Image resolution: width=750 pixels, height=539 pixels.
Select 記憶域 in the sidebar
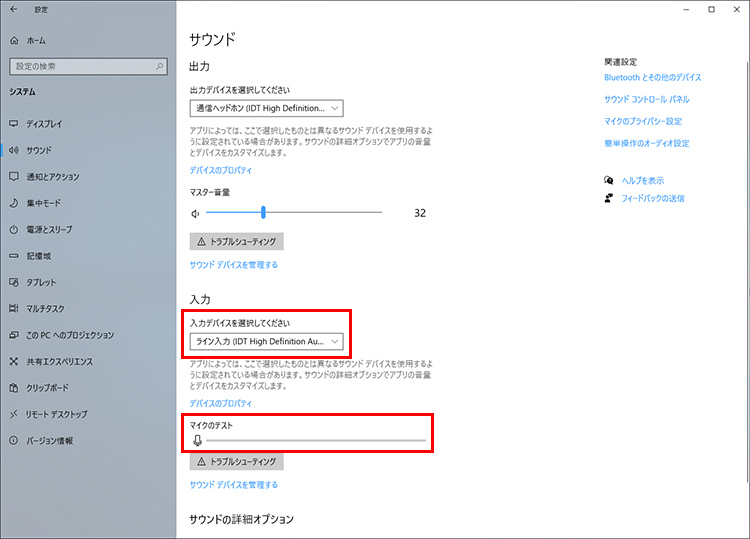(40, 256)
